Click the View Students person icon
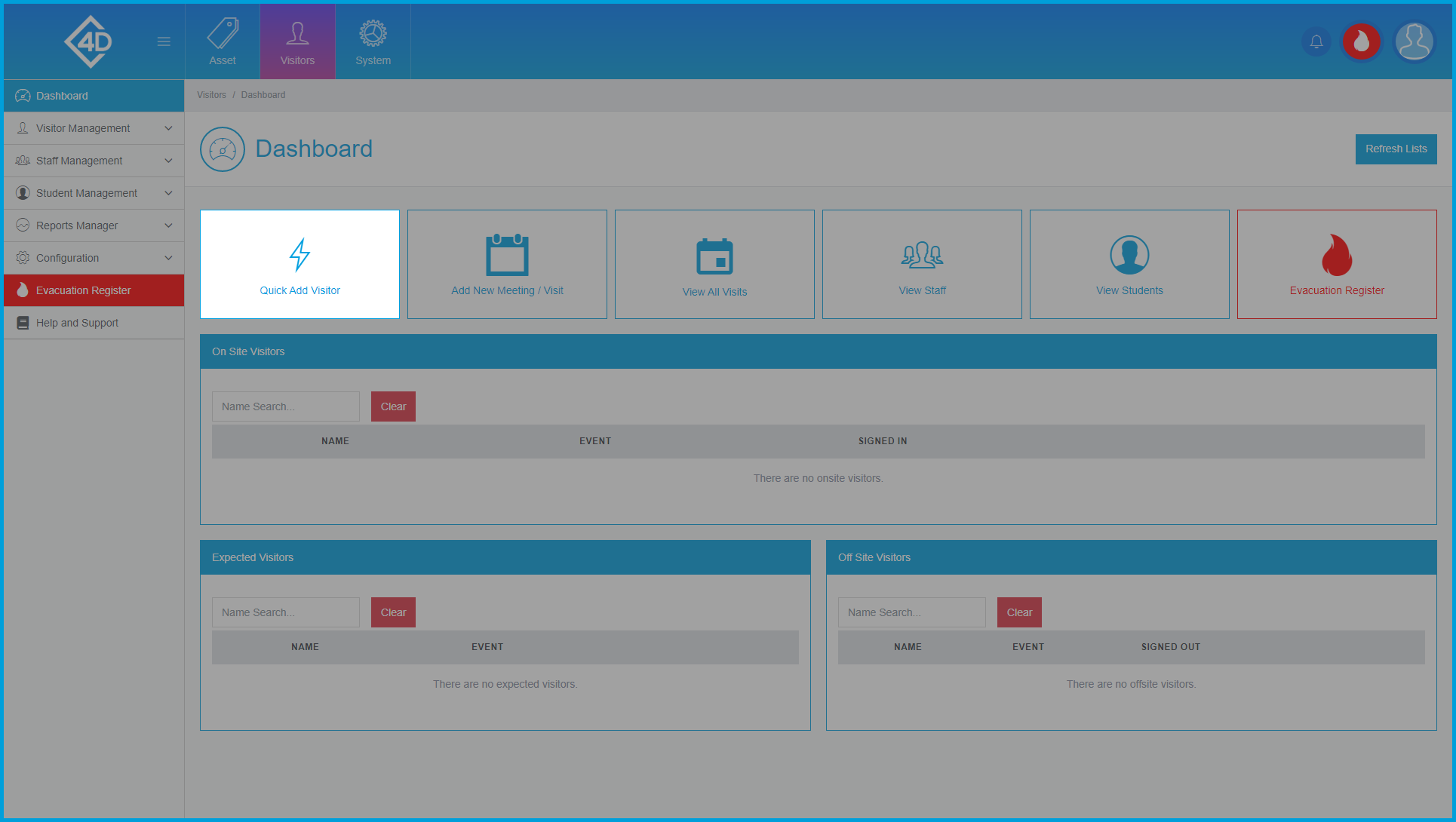 1129,255
